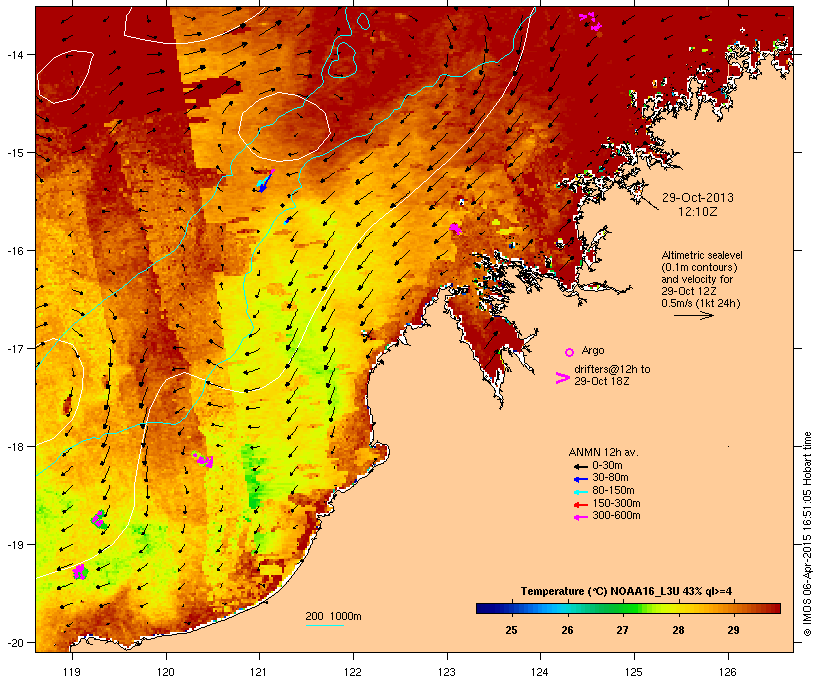
Task: Click the colorbar tick label 25
Action: (511, 630)
